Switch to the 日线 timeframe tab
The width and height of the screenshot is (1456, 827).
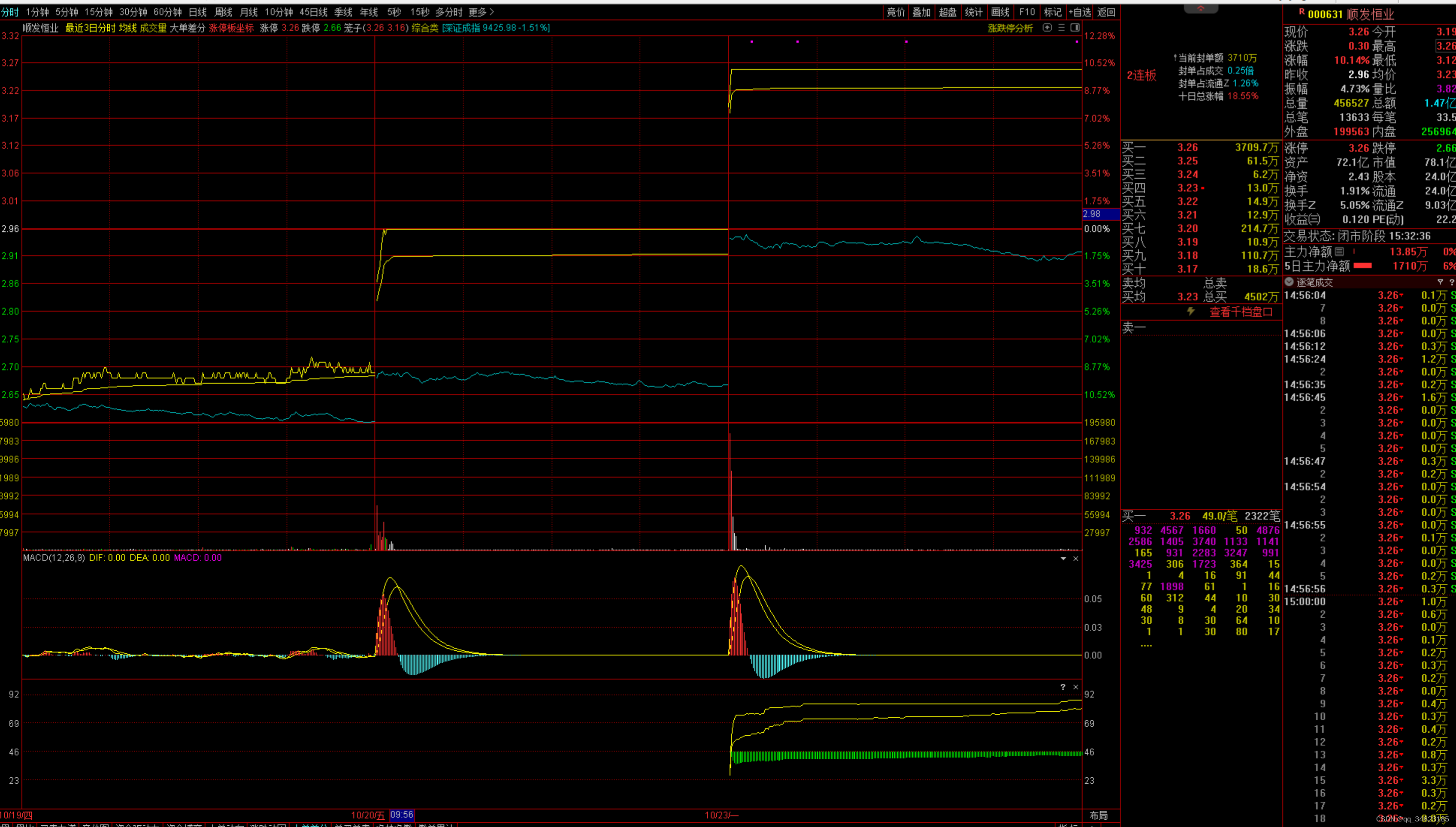point(197,12)
